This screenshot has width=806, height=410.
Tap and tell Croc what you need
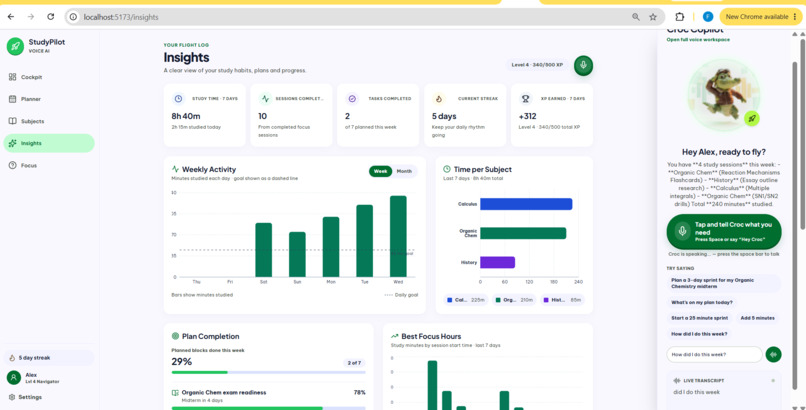coord(724,232)
